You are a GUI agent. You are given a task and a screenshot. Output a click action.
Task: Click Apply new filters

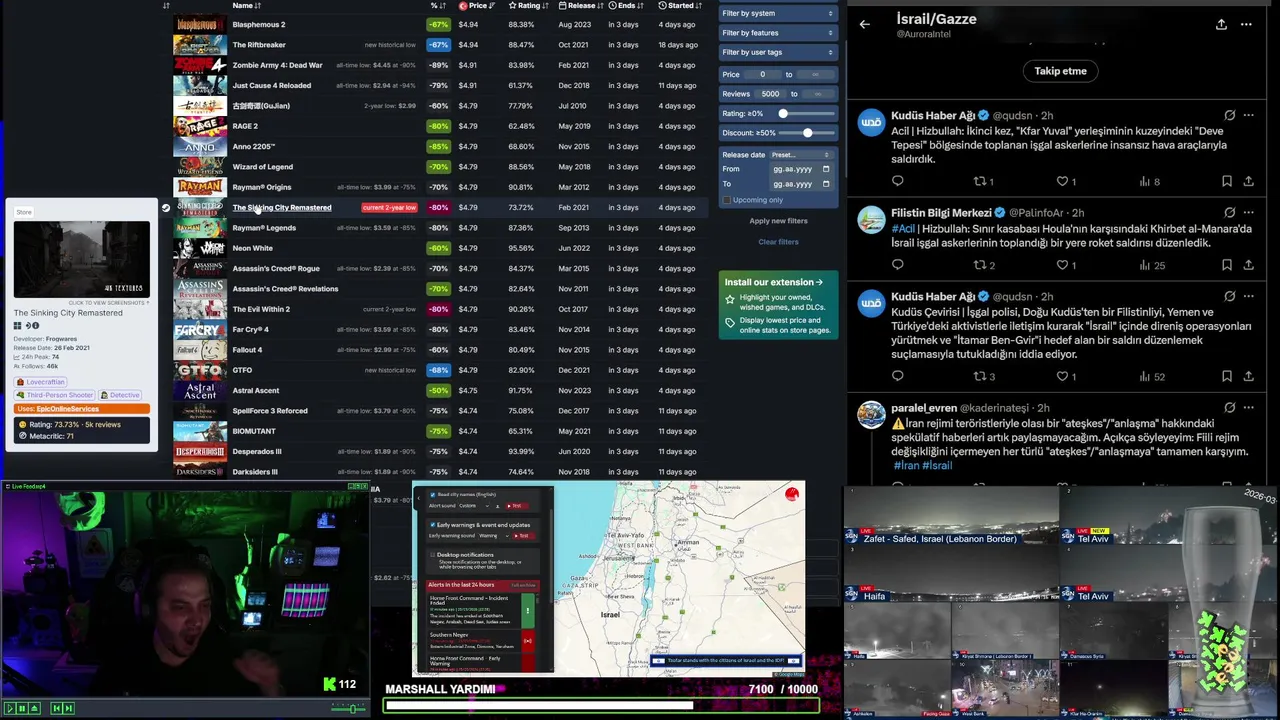(778, 221)
